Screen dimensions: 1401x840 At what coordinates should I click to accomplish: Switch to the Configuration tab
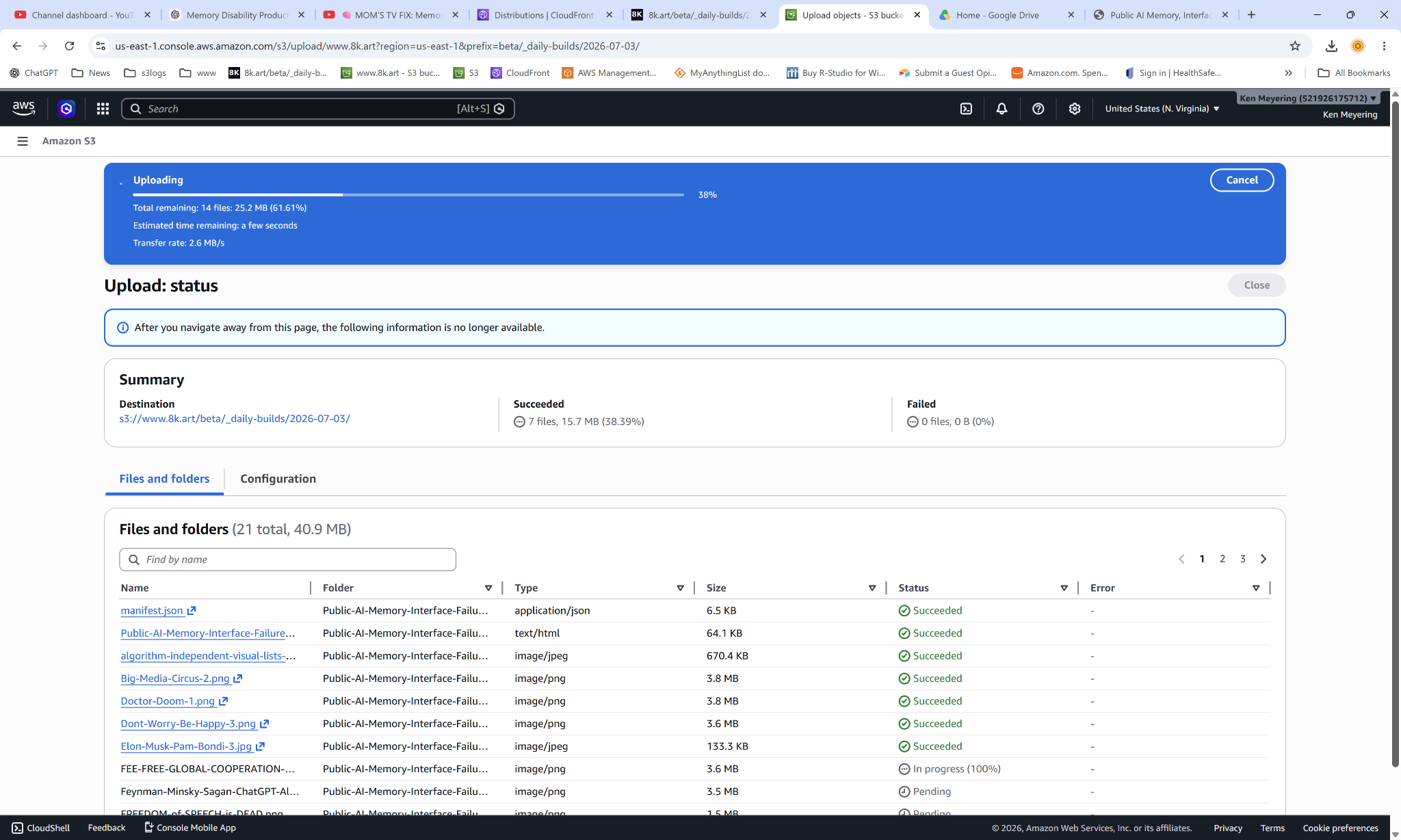pos(278,479)
